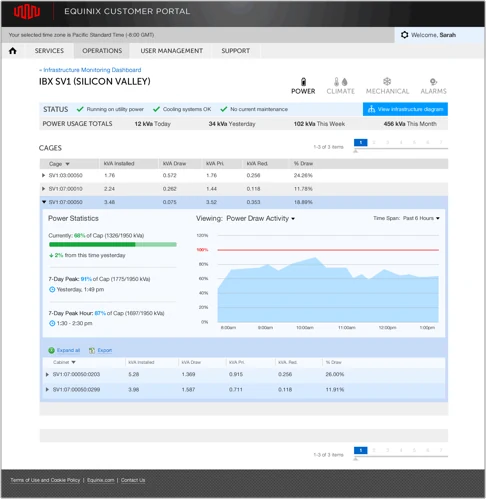486x499 pixels.
Task: Open settings gear next to Welcome
Action: click(x=404, y=35)
